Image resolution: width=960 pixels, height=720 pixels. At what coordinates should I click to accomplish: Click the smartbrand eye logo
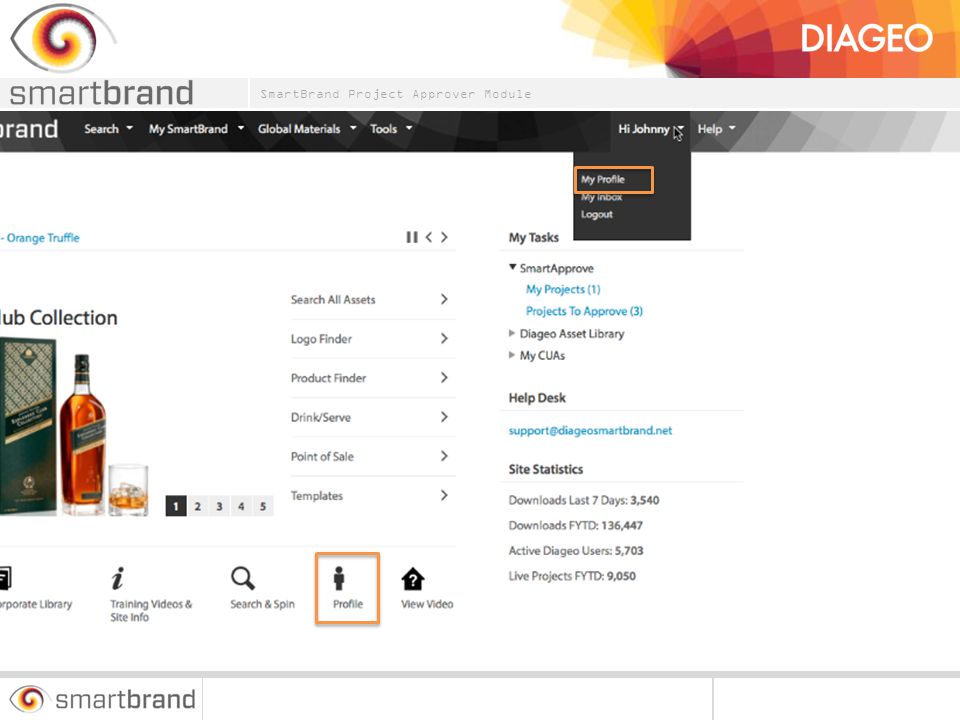63,38
